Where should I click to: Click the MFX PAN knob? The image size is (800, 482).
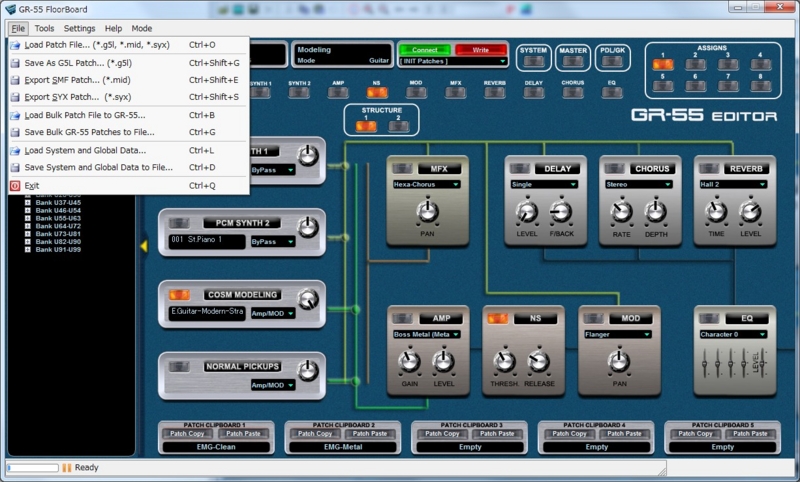pyautogui.click(x=428, y=210)
